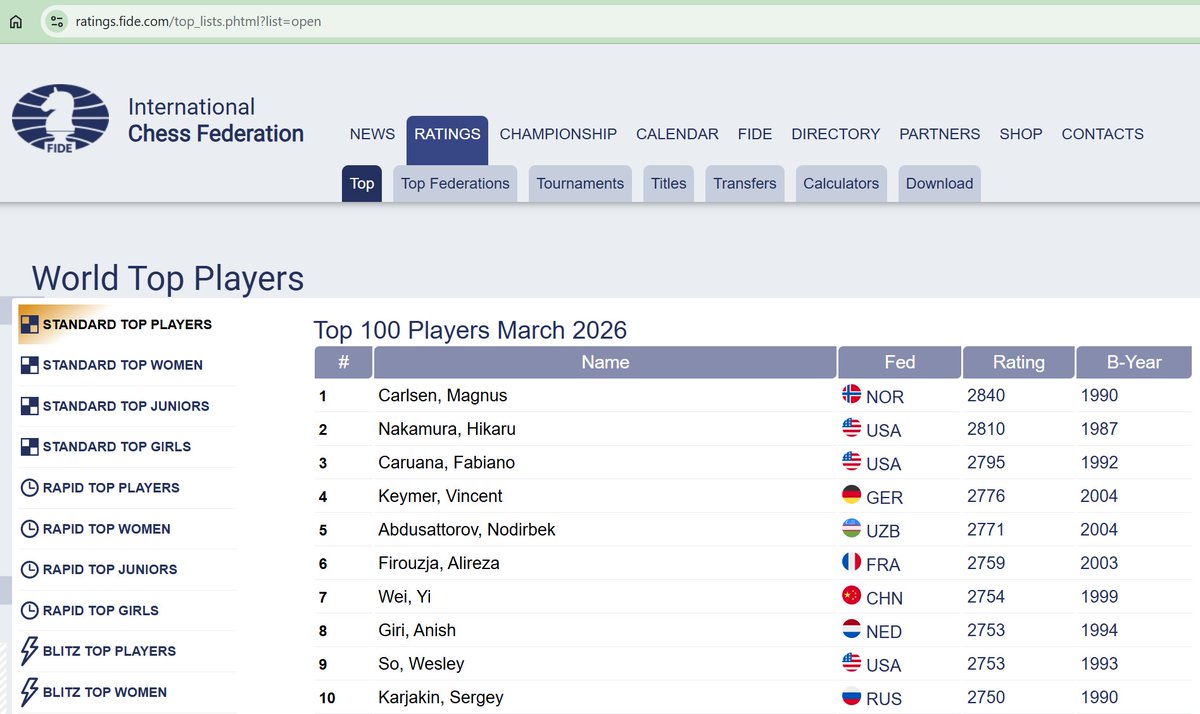This screenshot has width=1200, height=714.
Task: Click the lightning icon beside Blitz Top Players
Action: point(30,651)
